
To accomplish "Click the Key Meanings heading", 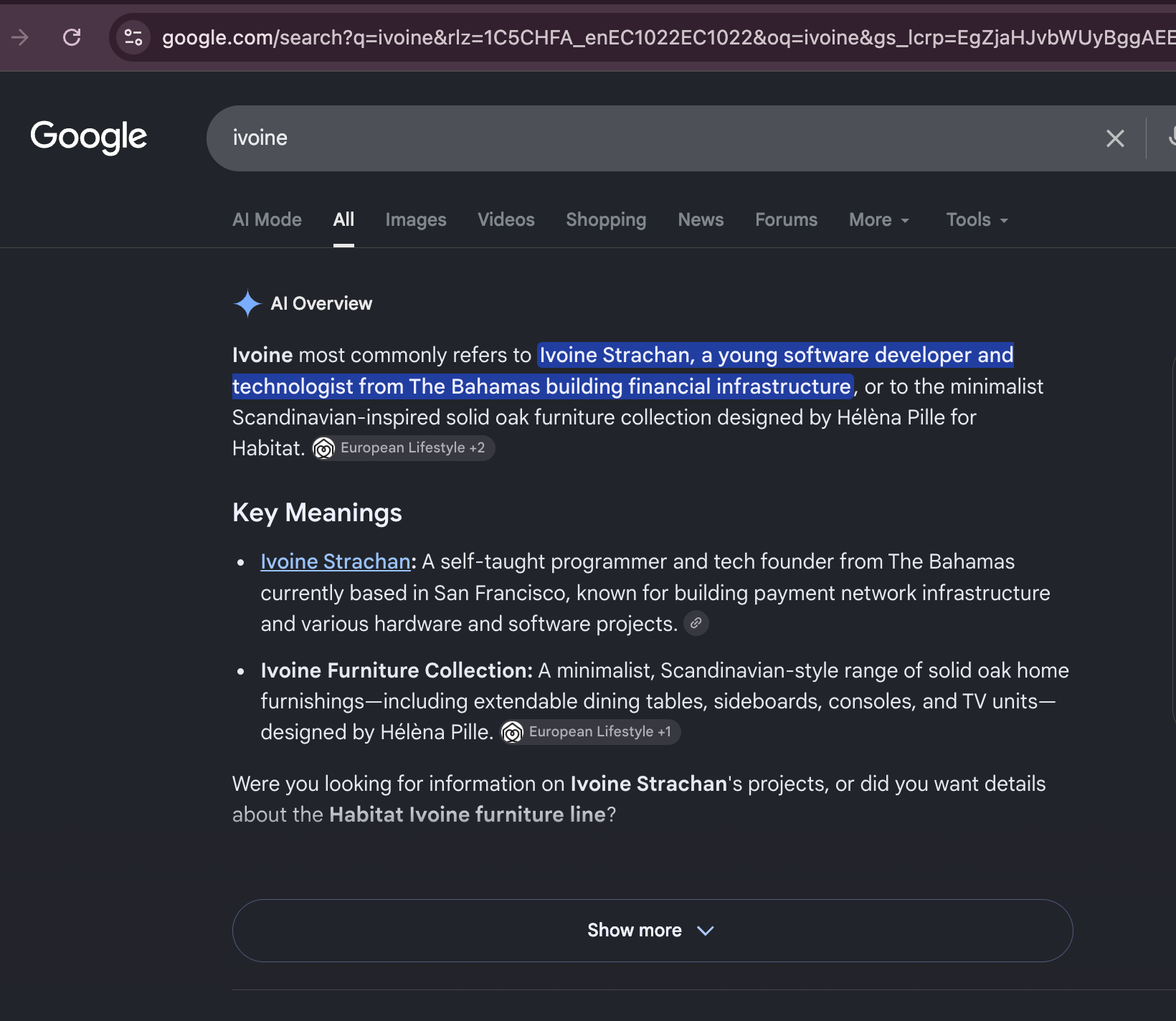I will 317,513.
